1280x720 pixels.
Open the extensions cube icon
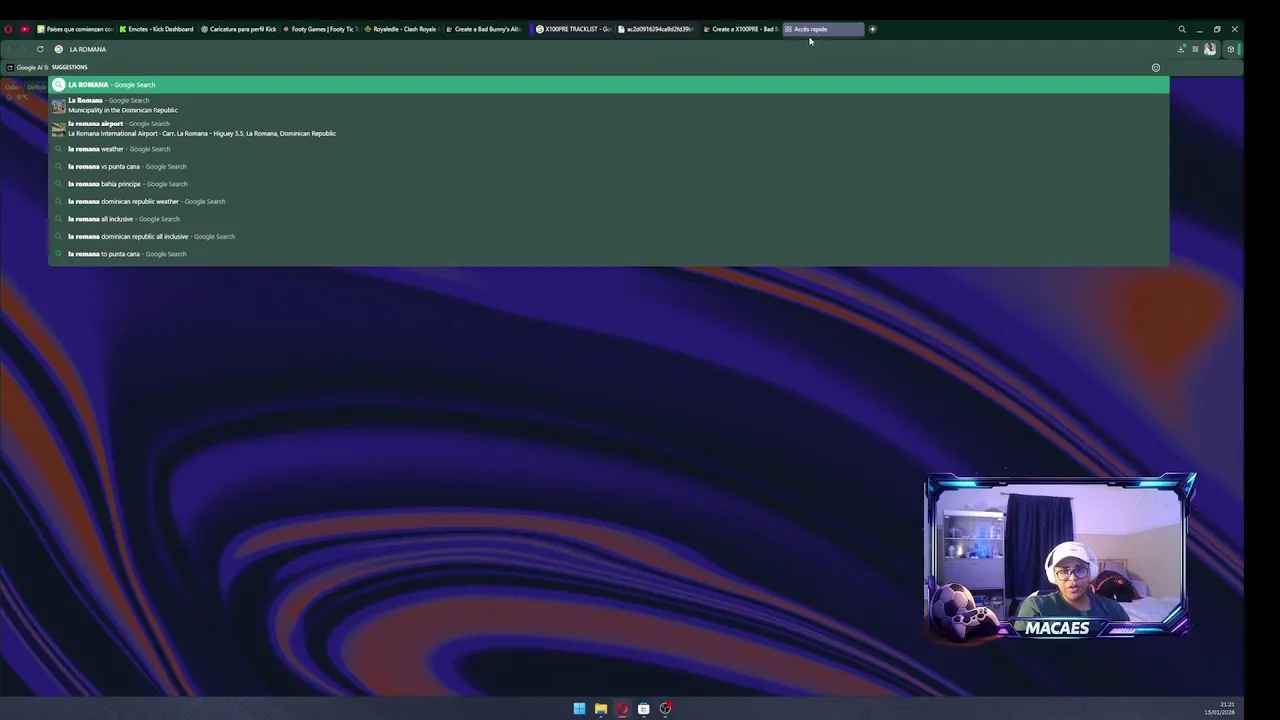[x=1230, y=49]
